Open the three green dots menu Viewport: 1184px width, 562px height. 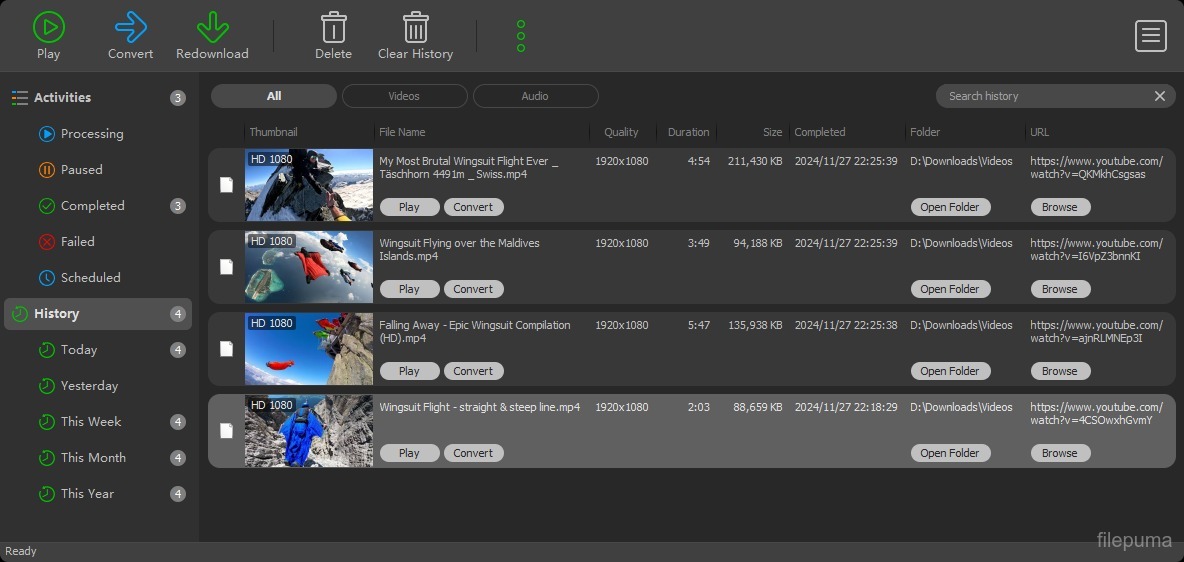(x=521, y=36)
